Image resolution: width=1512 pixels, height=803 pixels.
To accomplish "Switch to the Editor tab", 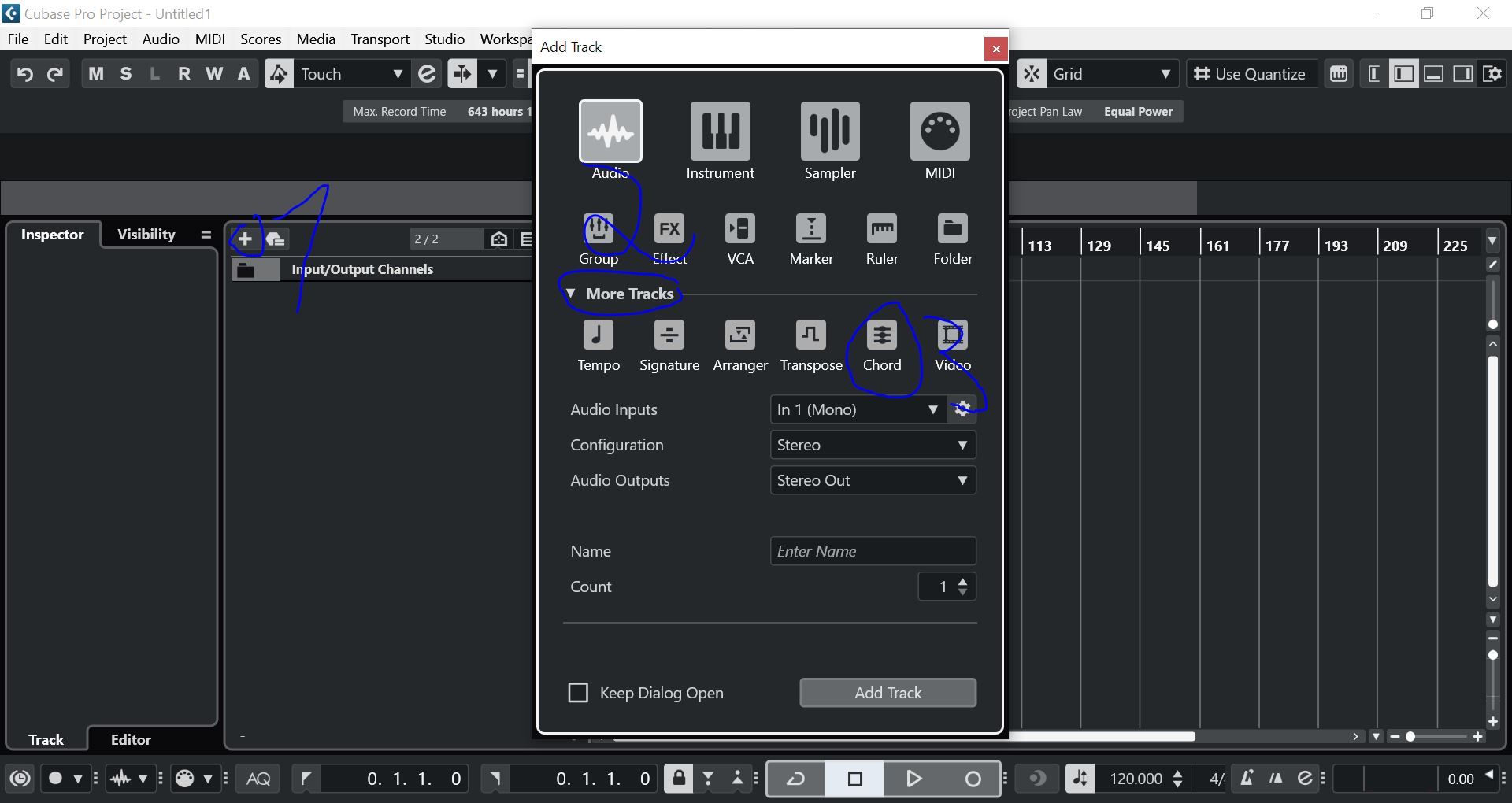I will click(131, 739).
